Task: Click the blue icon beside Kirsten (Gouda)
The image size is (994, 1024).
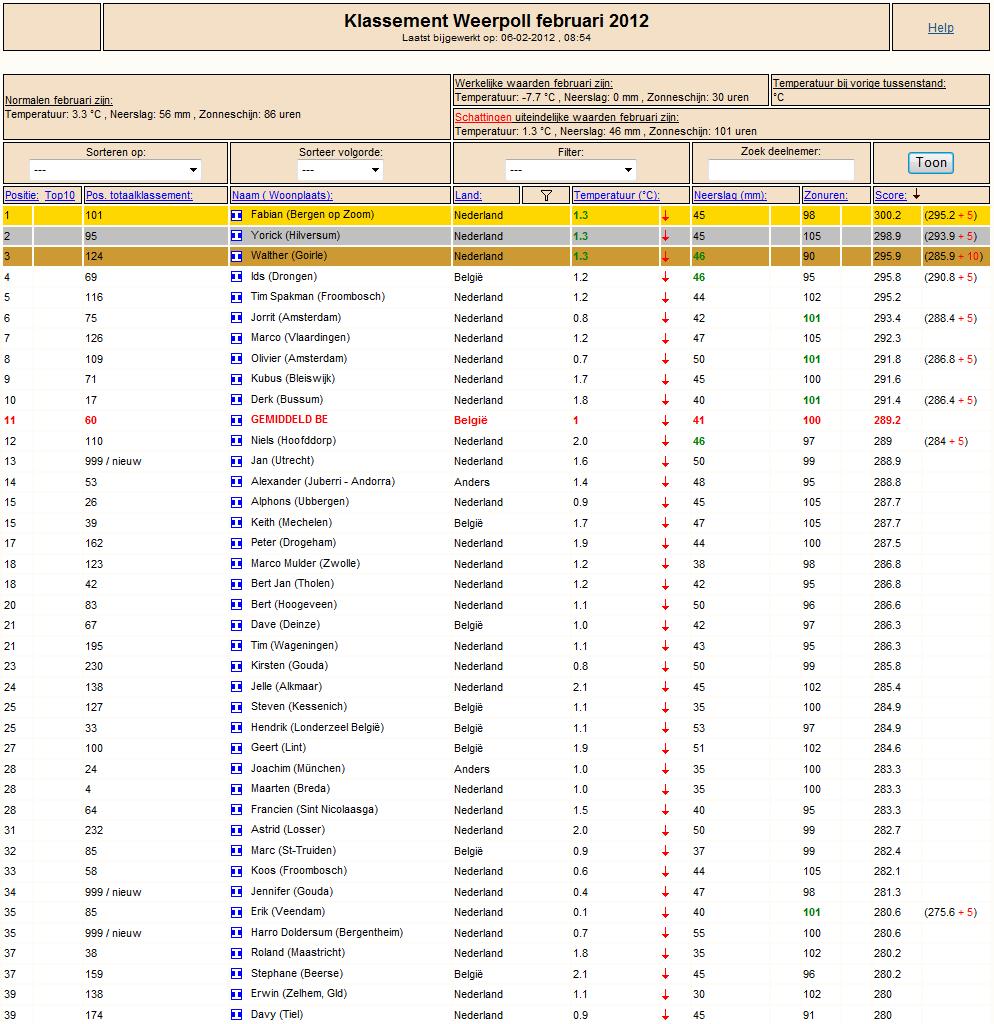Action: point(236,666)
